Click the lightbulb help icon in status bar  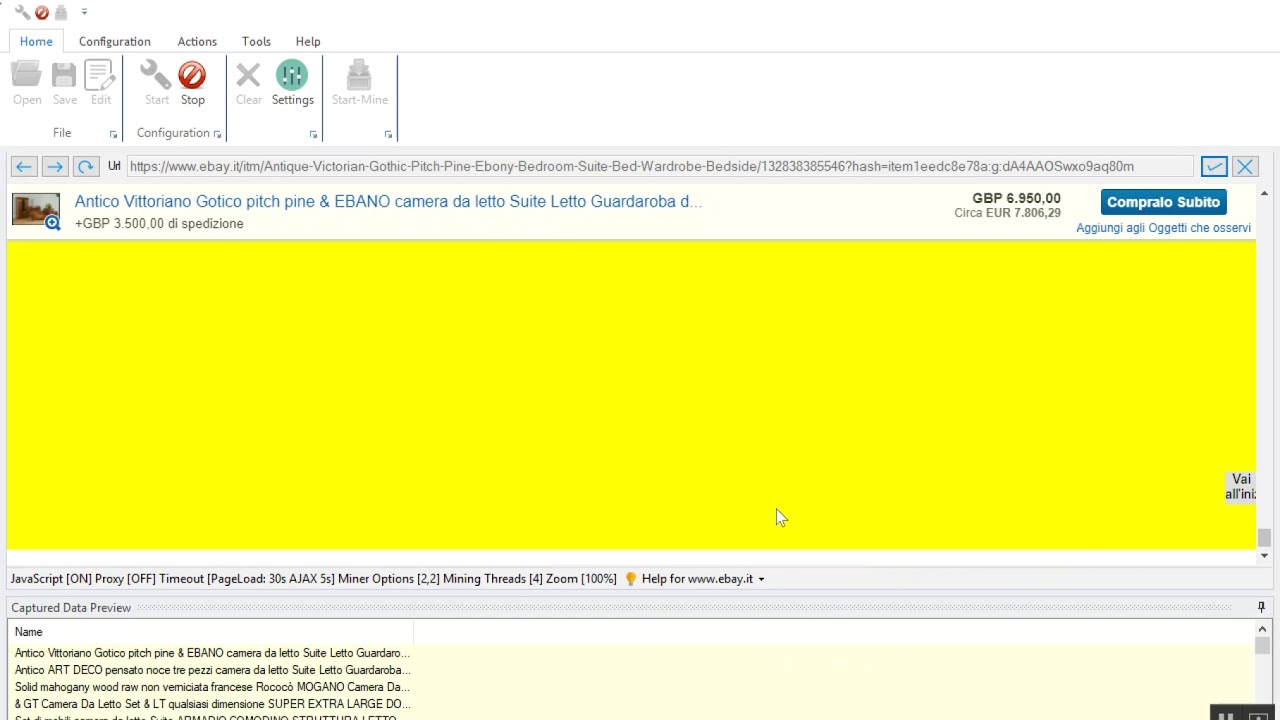click(x=630, y=579)
